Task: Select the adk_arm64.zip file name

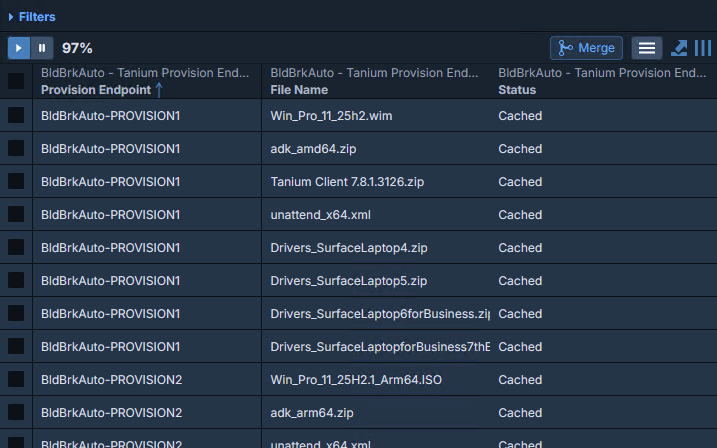Action: [312, 413]
